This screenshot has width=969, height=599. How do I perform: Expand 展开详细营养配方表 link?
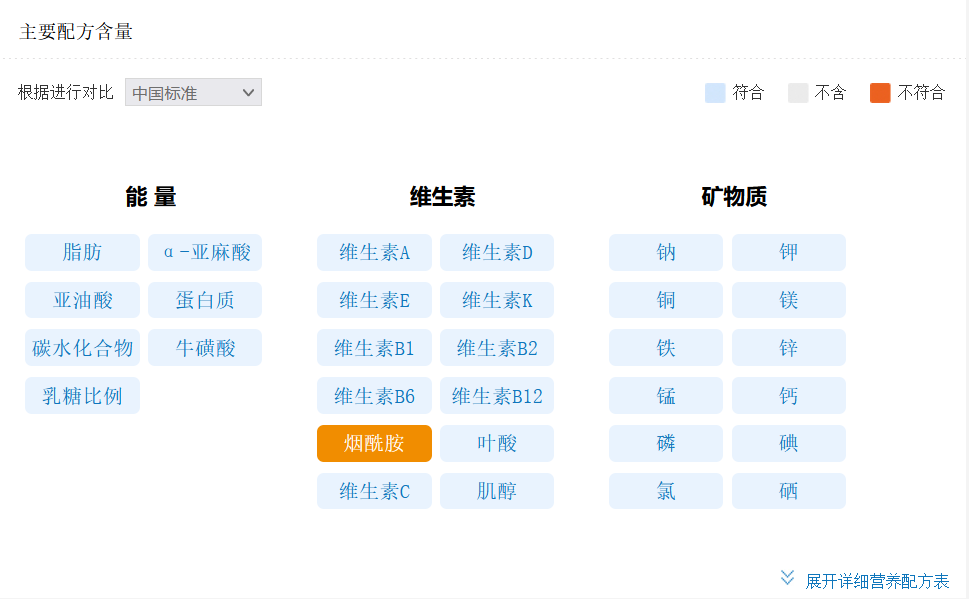click(877, 581)
